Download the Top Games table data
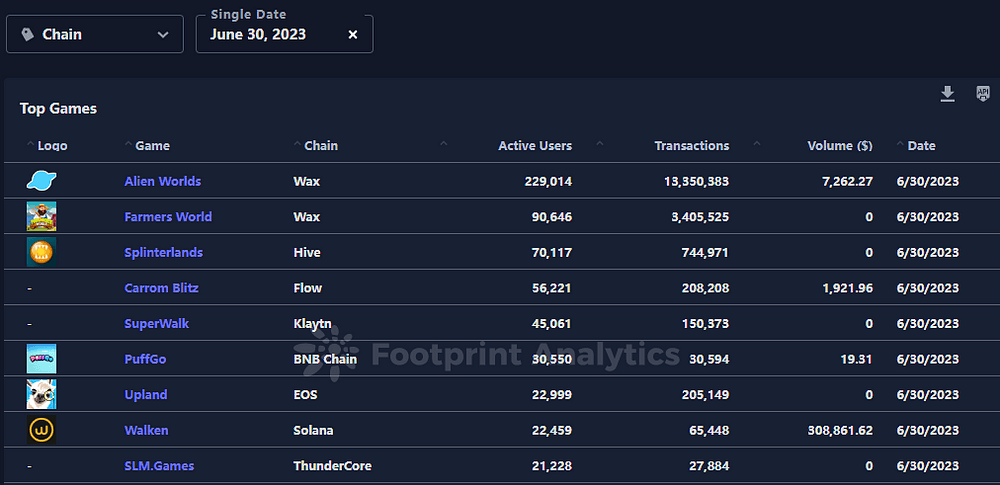The width and height of the screenshot is (1000, 485). 948,94
